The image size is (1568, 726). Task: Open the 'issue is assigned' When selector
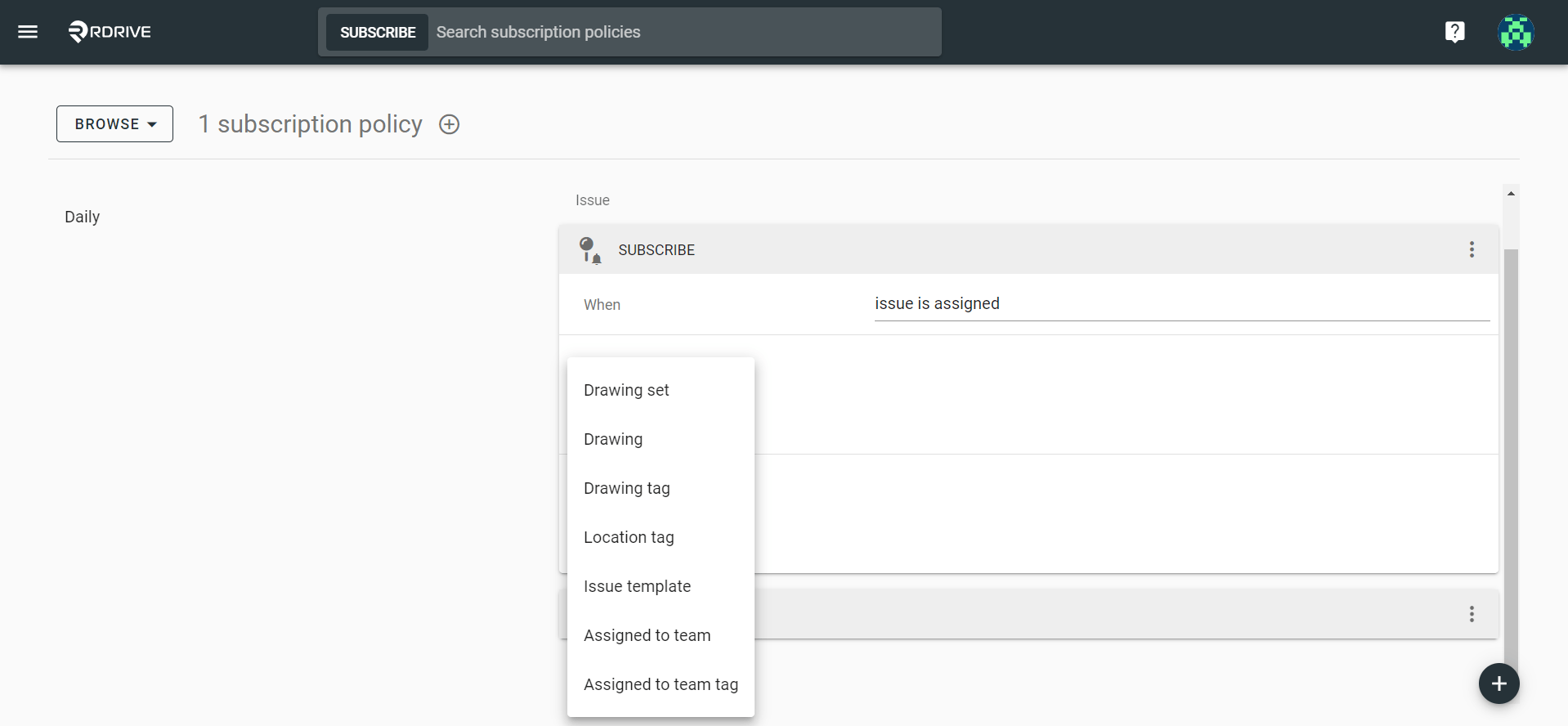pyautogui.click(x=1181, y=304)
